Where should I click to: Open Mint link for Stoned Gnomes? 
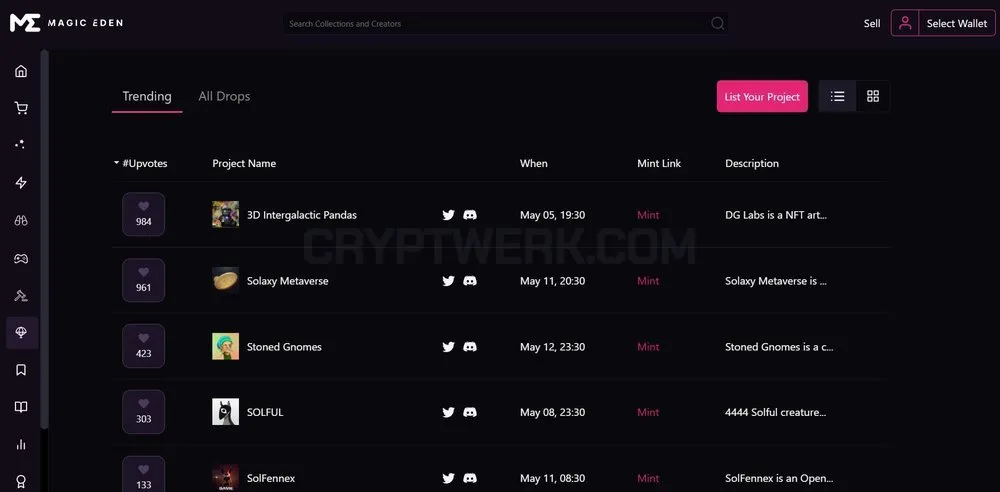648,347
